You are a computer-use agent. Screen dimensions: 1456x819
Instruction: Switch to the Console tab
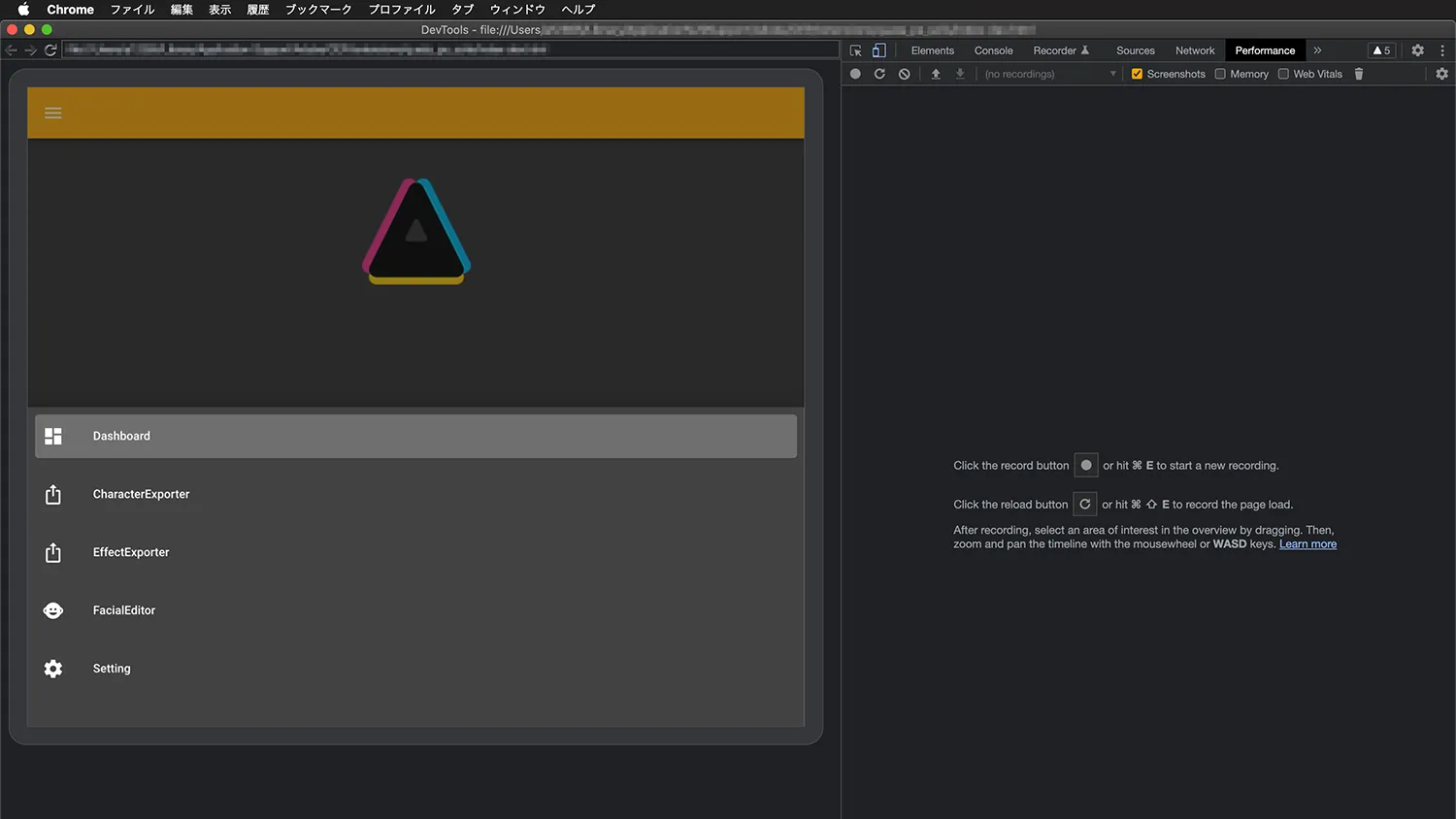point(992,49)
